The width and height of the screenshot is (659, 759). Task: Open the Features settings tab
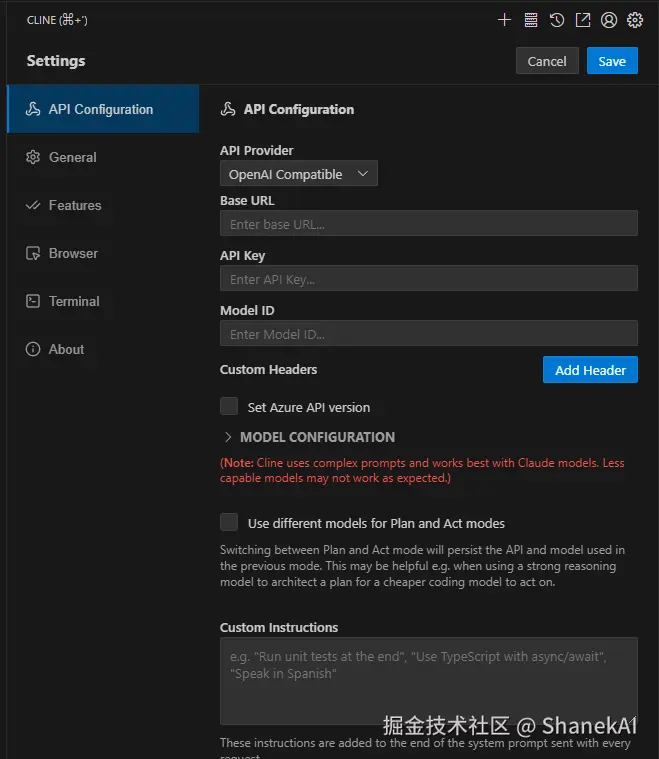click(74, 205)
